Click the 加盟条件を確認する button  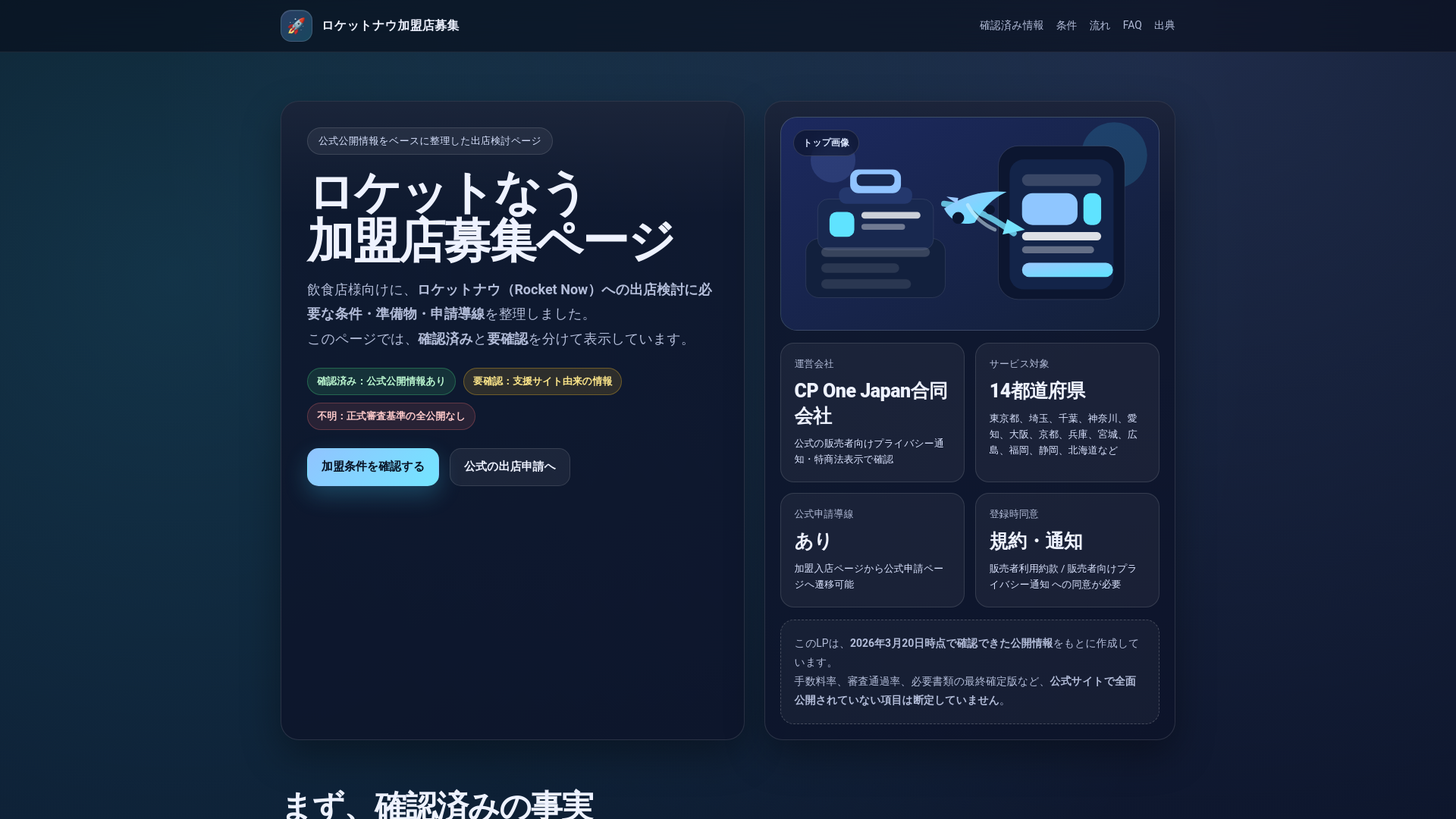373,467
